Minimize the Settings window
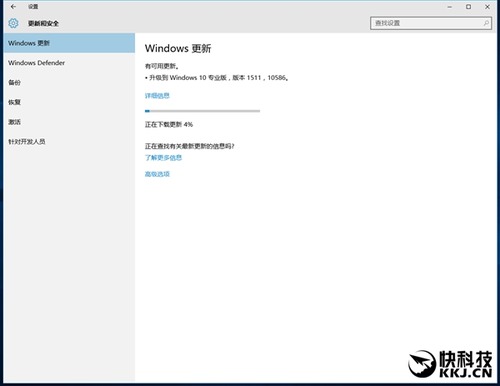Screen dimensions: 500x386 (450, 7)
